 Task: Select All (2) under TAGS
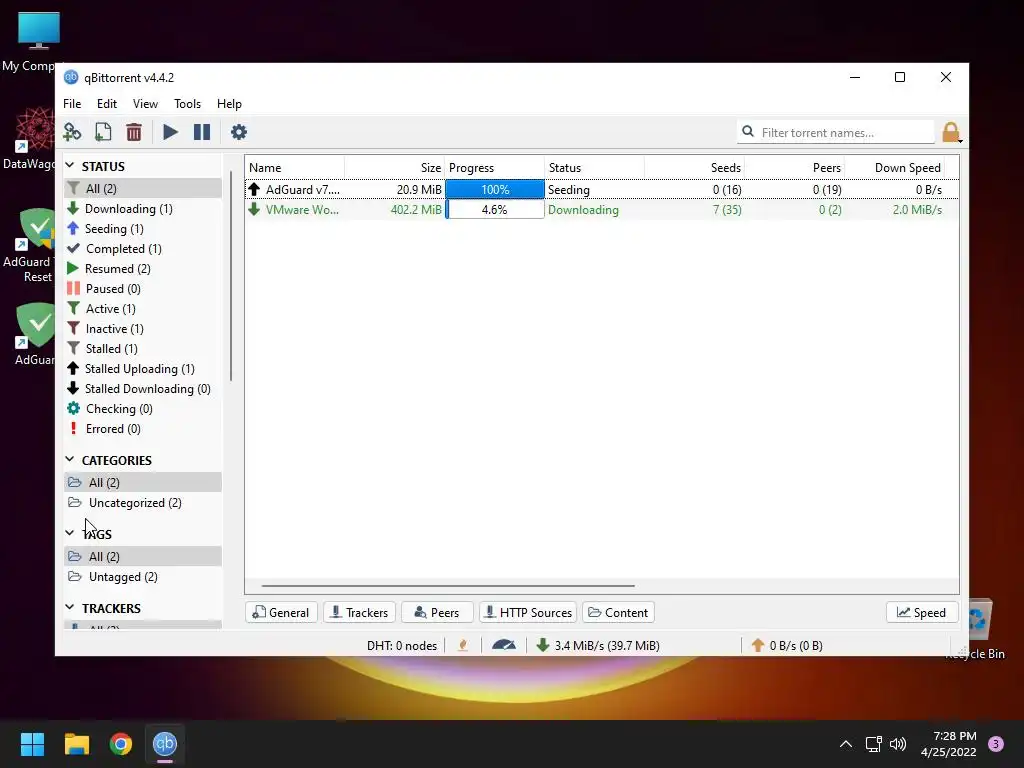pos(143,556)
